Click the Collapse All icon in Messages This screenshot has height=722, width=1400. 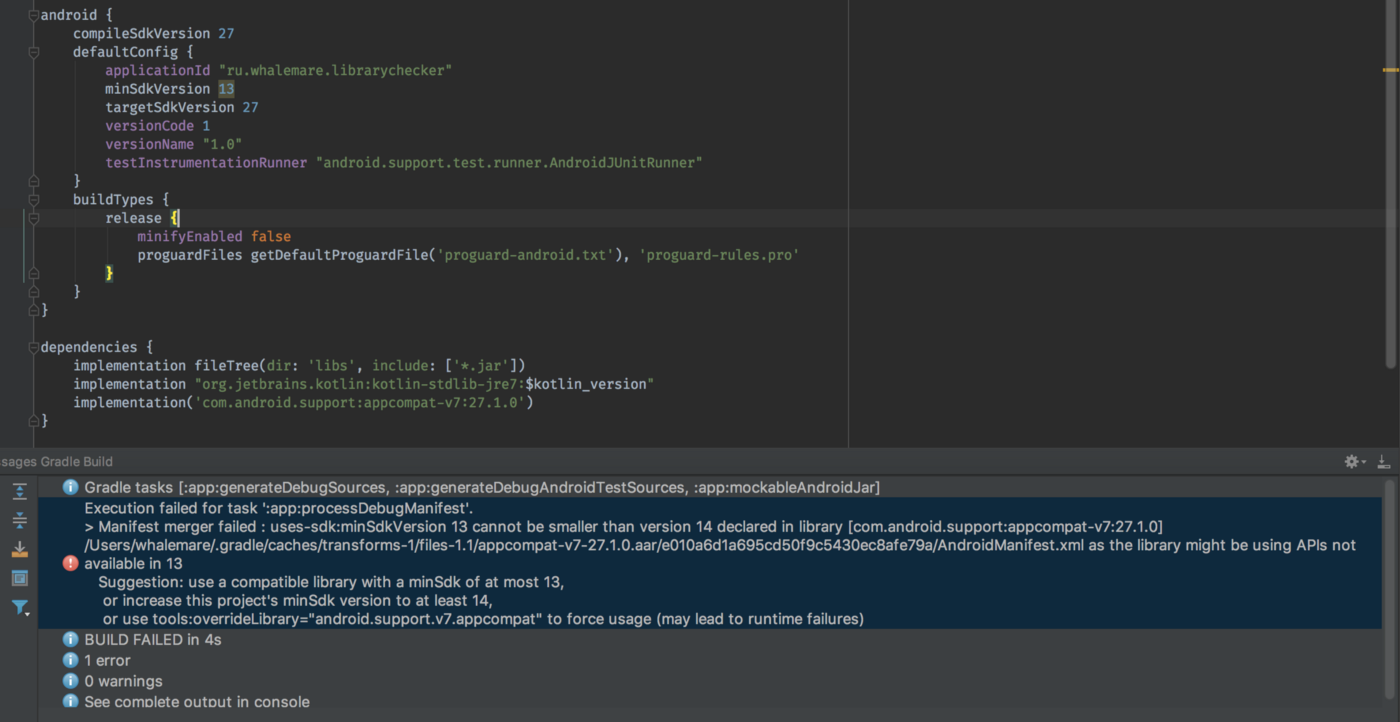point(19,520)
